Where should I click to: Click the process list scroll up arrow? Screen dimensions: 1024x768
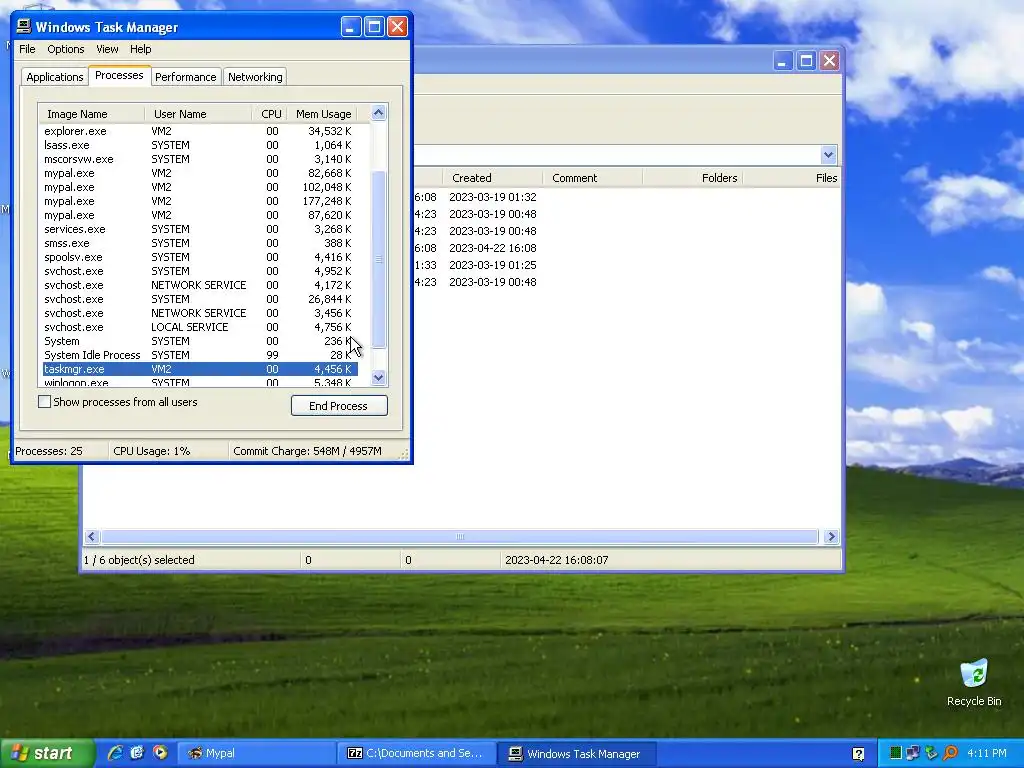[378, 113]
